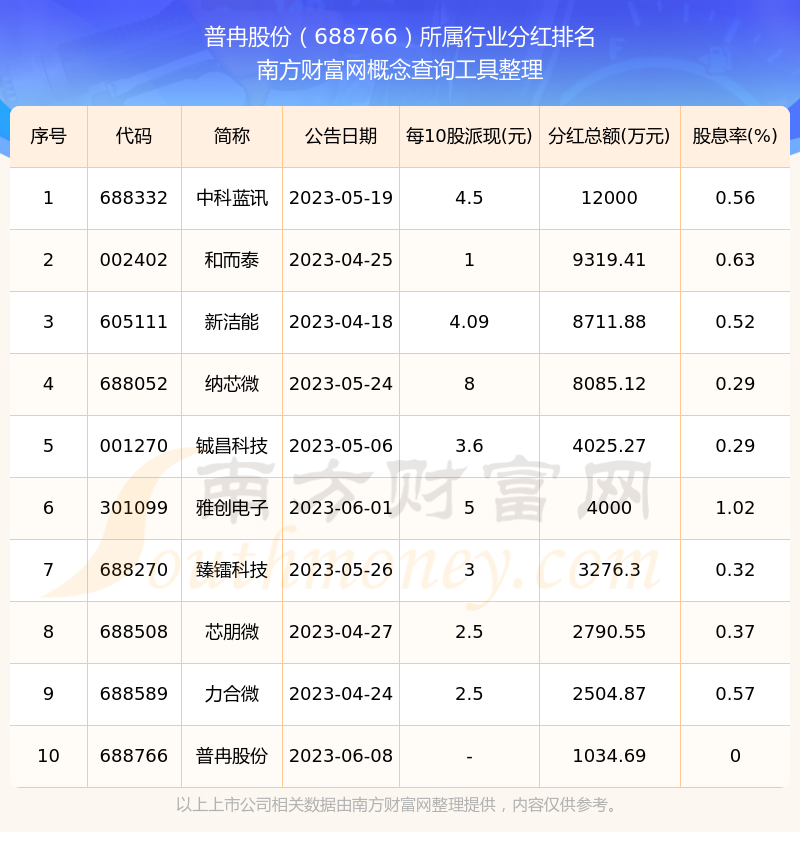Open stock name 雅创电子
This screenshot has width=800, height=854.
(232, 508)
